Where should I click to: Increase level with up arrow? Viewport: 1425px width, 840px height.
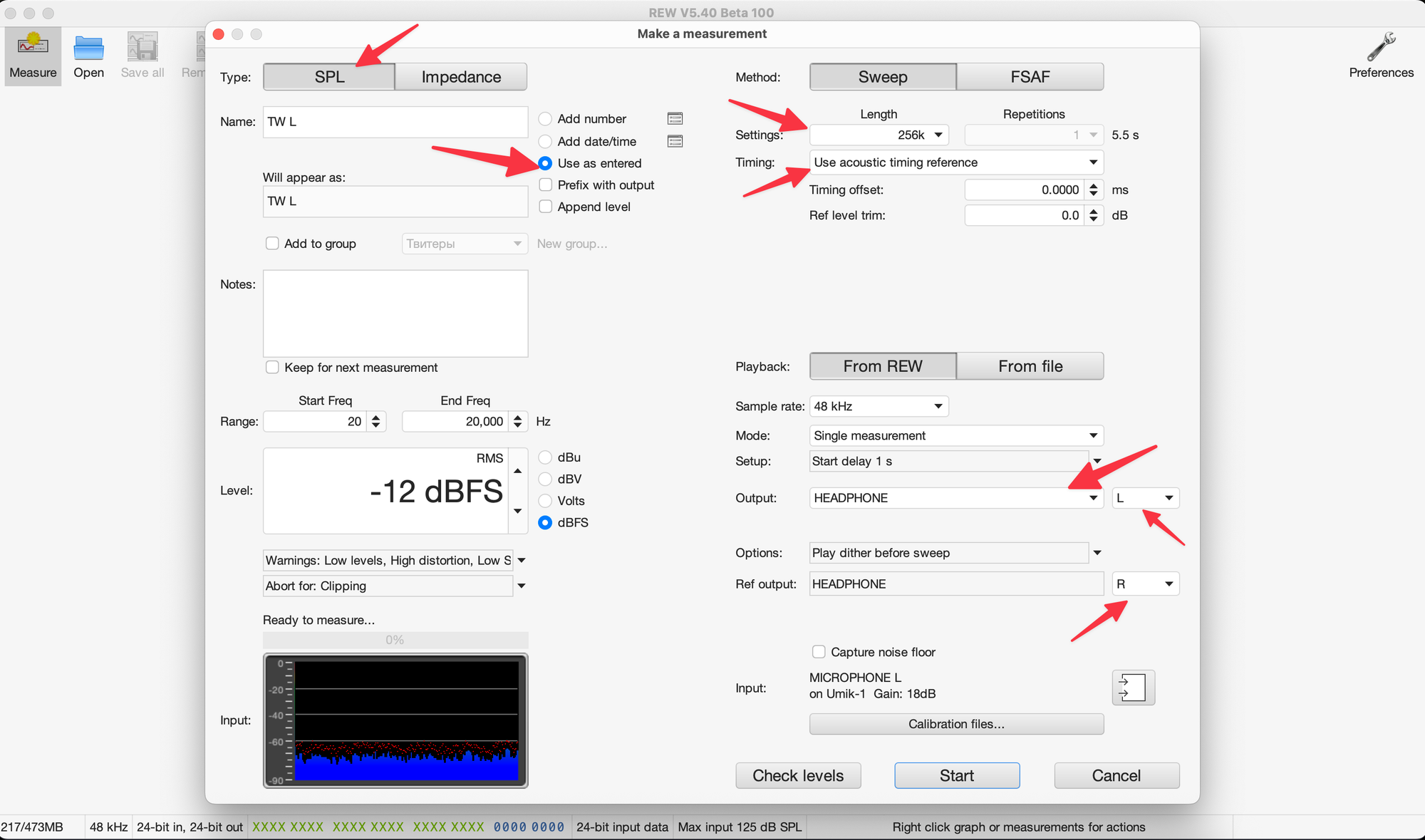[x=518, y=471]
